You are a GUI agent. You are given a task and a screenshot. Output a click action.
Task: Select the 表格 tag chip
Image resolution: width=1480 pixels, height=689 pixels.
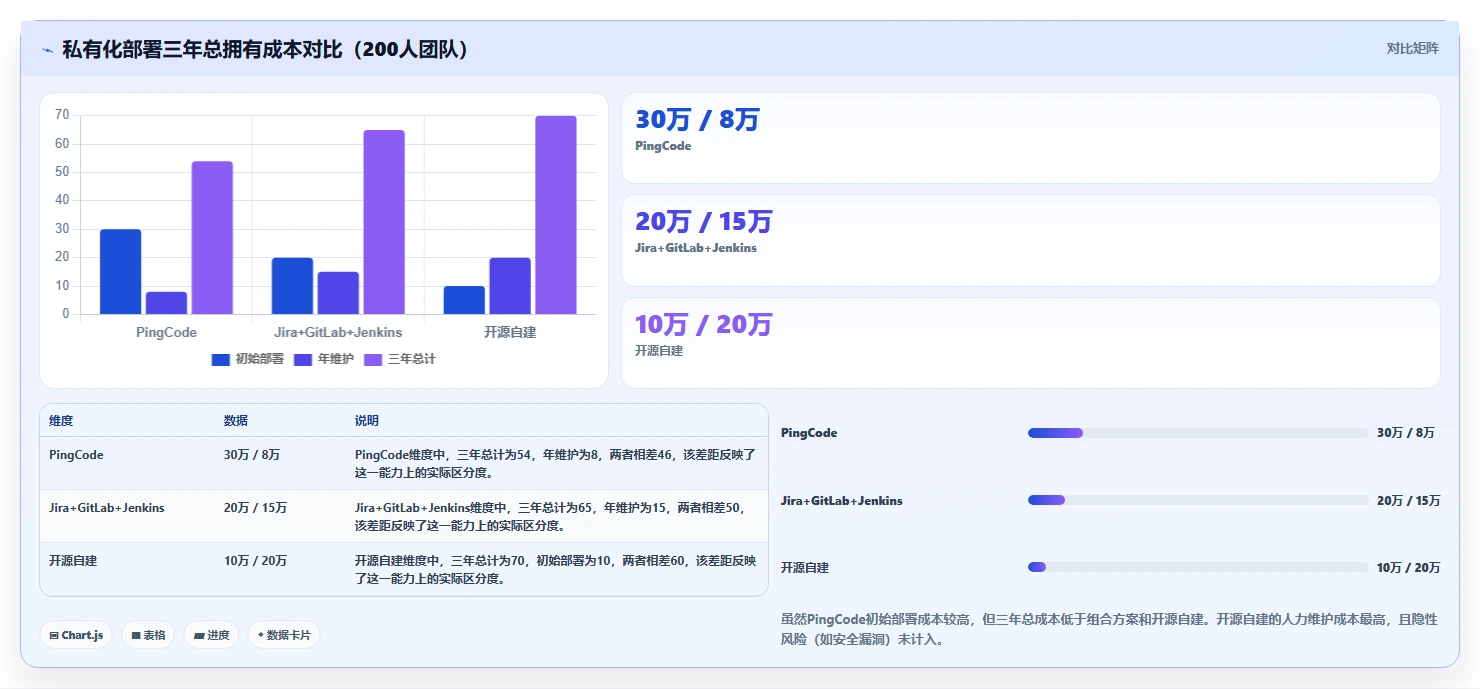(148, 635)
